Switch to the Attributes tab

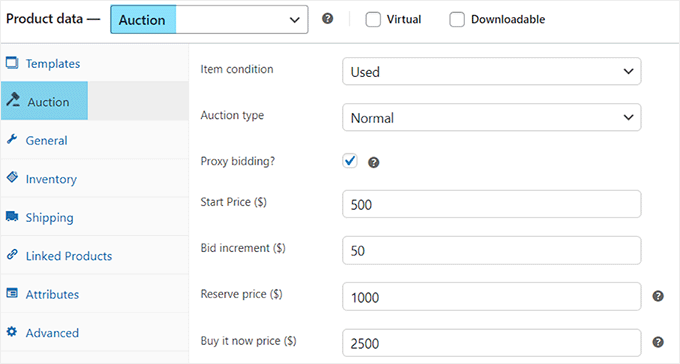pos(95,294)
